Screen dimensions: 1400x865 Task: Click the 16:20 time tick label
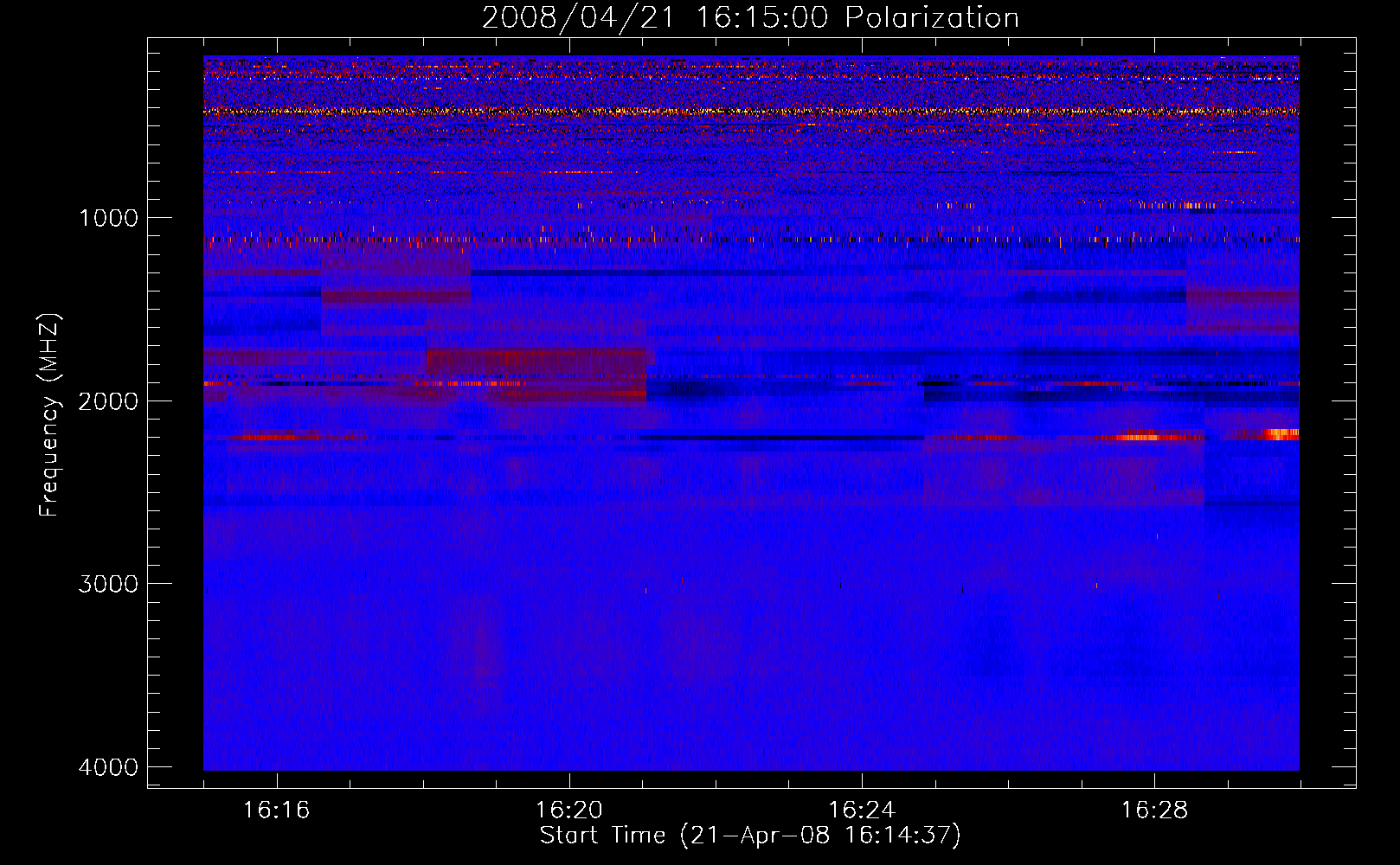(x=568, y=811)
